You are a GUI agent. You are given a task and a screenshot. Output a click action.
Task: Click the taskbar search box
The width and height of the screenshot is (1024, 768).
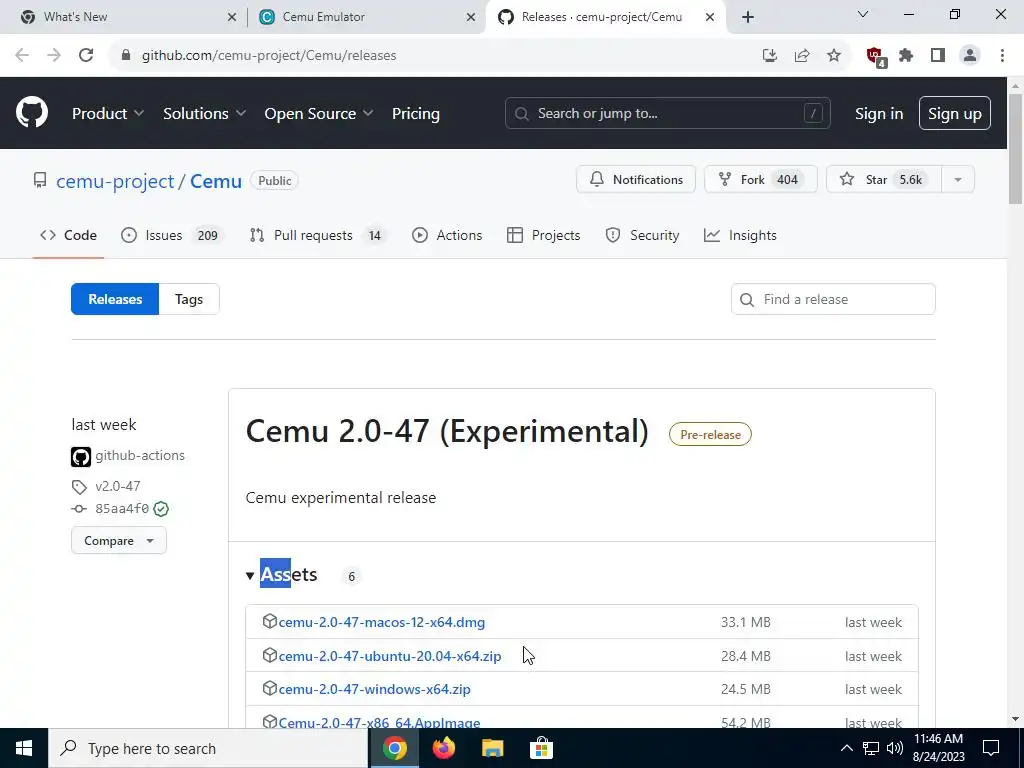208,748
